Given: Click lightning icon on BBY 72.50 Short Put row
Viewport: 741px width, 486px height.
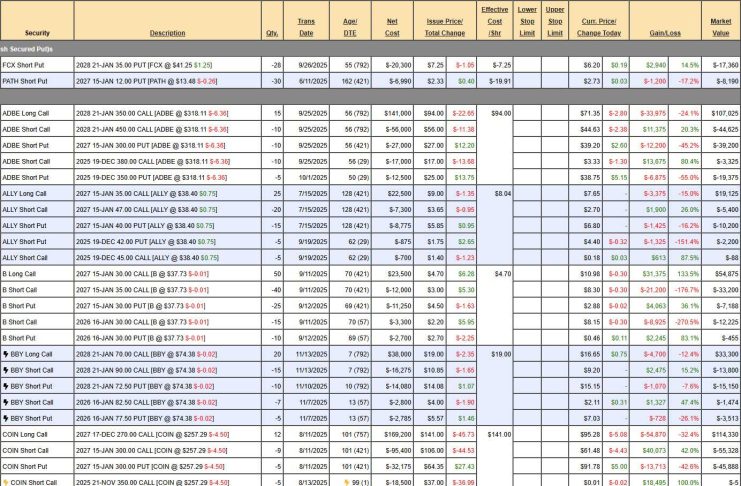Looking at the screenshot, I should 5,384.
